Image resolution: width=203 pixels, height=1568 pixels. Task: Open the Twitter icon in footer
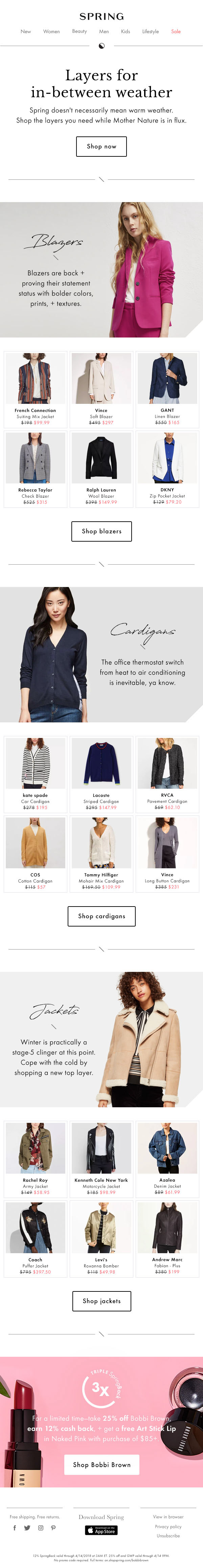(x=27, y=1527)
